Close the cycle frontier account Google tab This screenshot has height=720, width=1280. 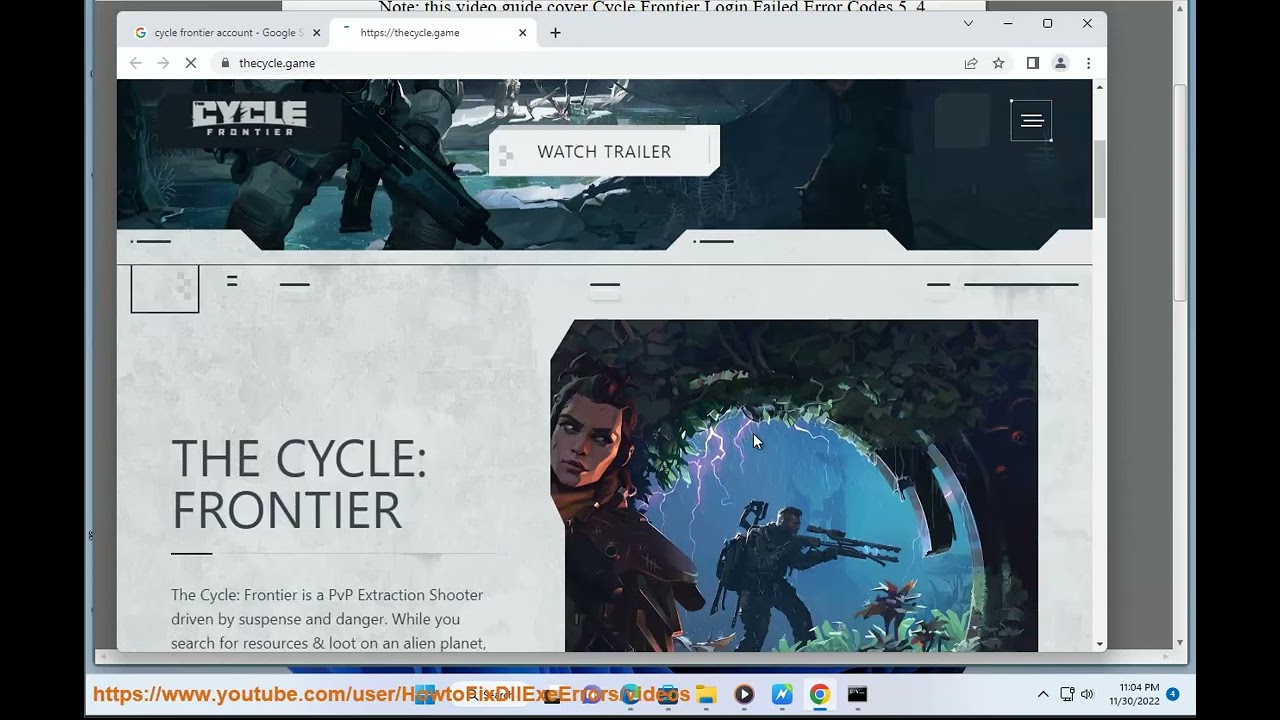317,33
